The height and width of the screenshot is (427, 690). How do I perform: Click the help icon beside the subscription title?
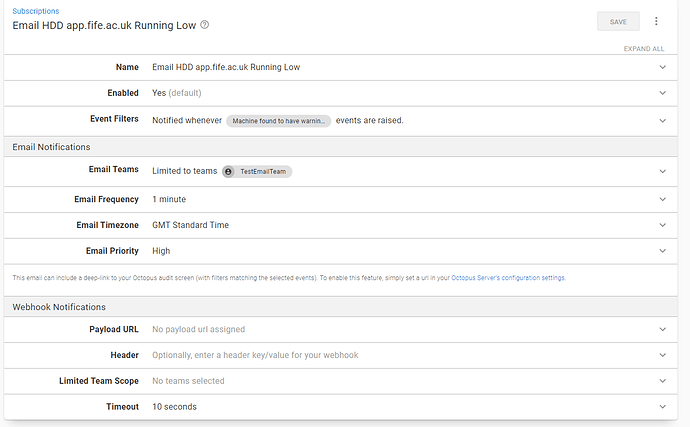tap(205, 24)
